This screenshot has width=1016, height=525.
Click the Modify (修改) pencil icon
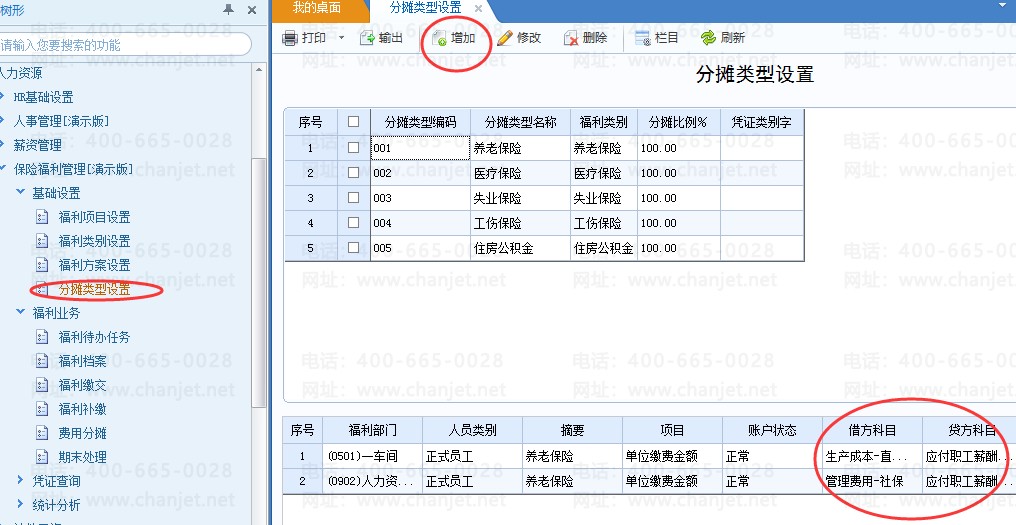(505, 38)
